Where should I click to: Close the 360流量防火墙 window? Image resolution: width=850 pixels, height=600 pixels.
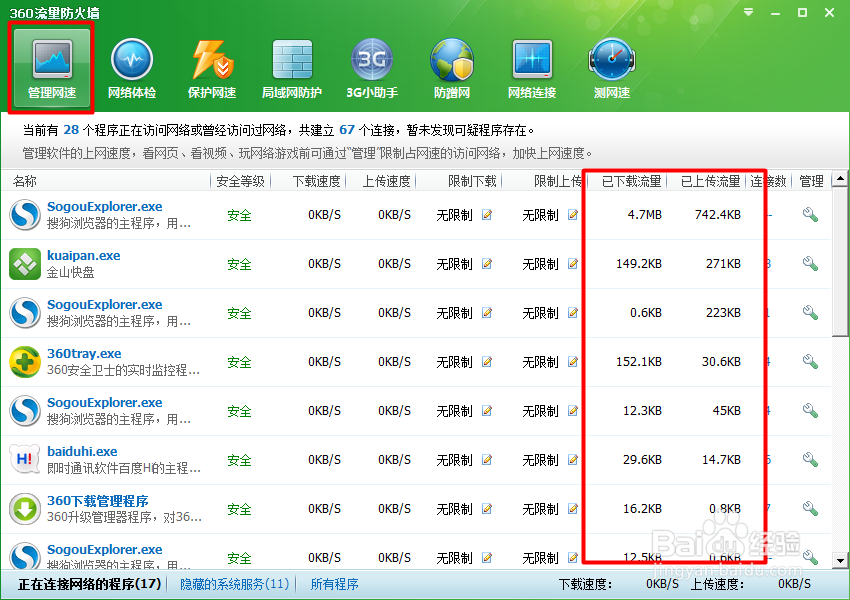[829, 12]
